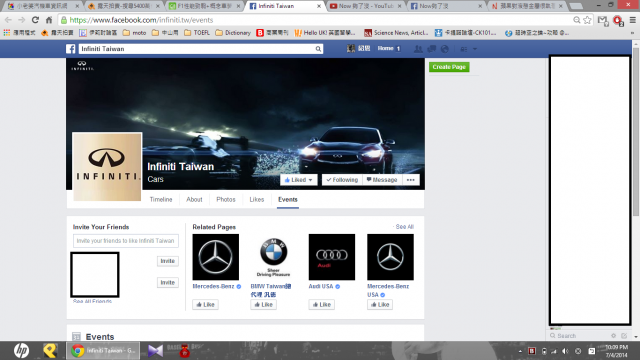Viewport: 640px width, 360px height.
Task: Open chat settings gear icon
Action: click(613, 336)
